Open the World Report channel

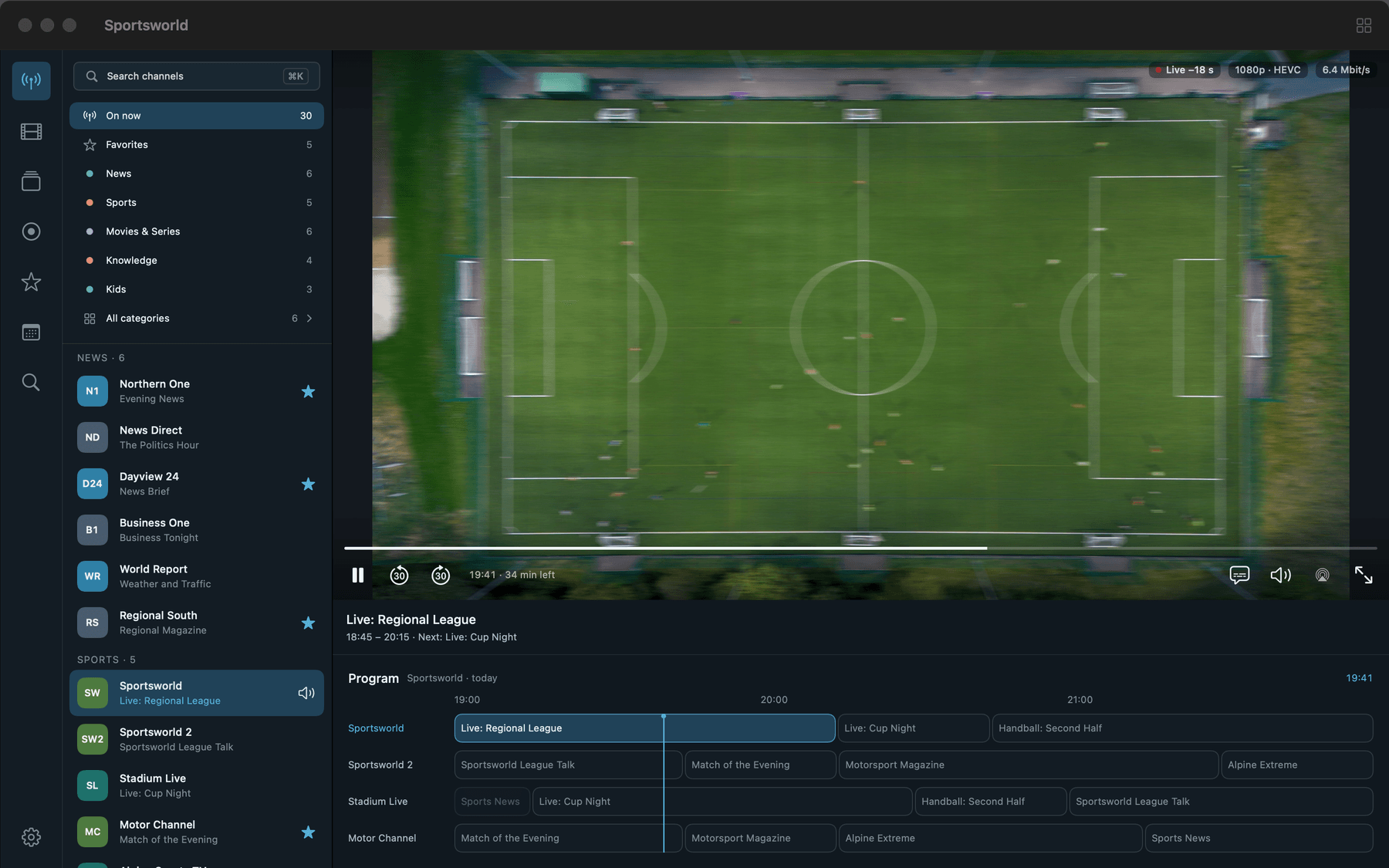pos(197,576)
